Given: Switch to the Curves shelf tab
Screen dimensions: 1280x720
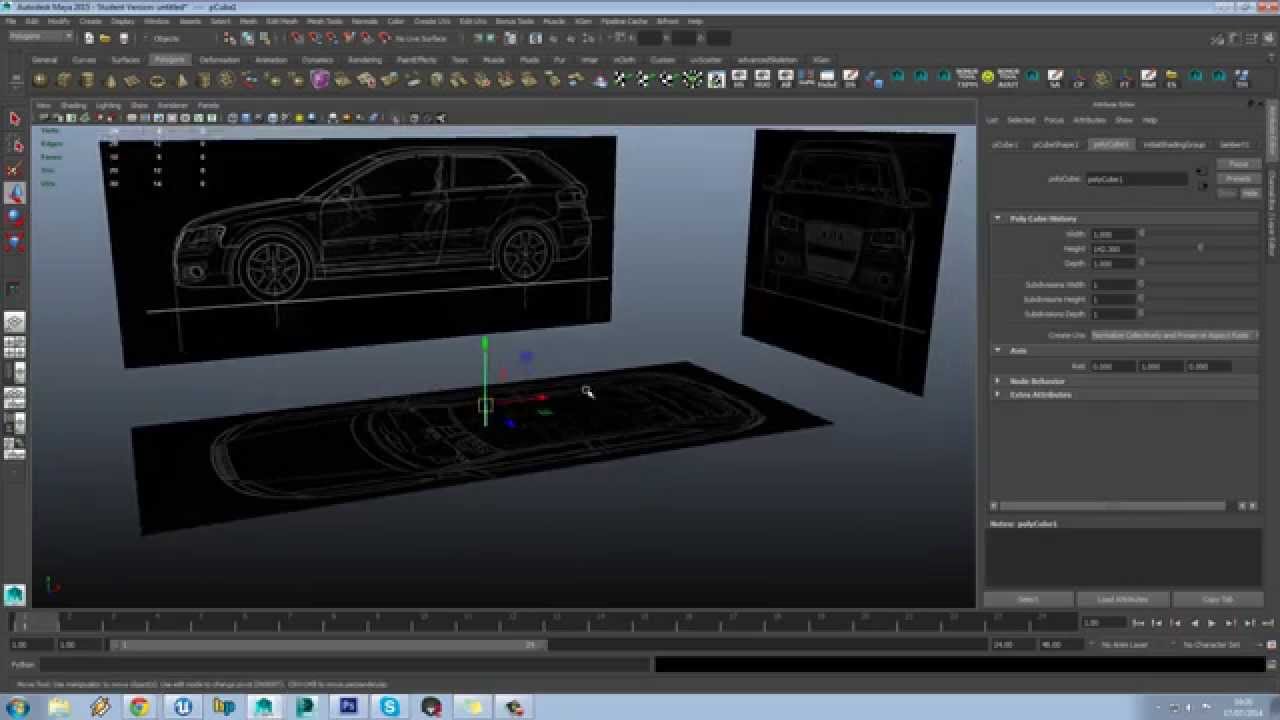Looking at the screenshot, I should point(84,60).
